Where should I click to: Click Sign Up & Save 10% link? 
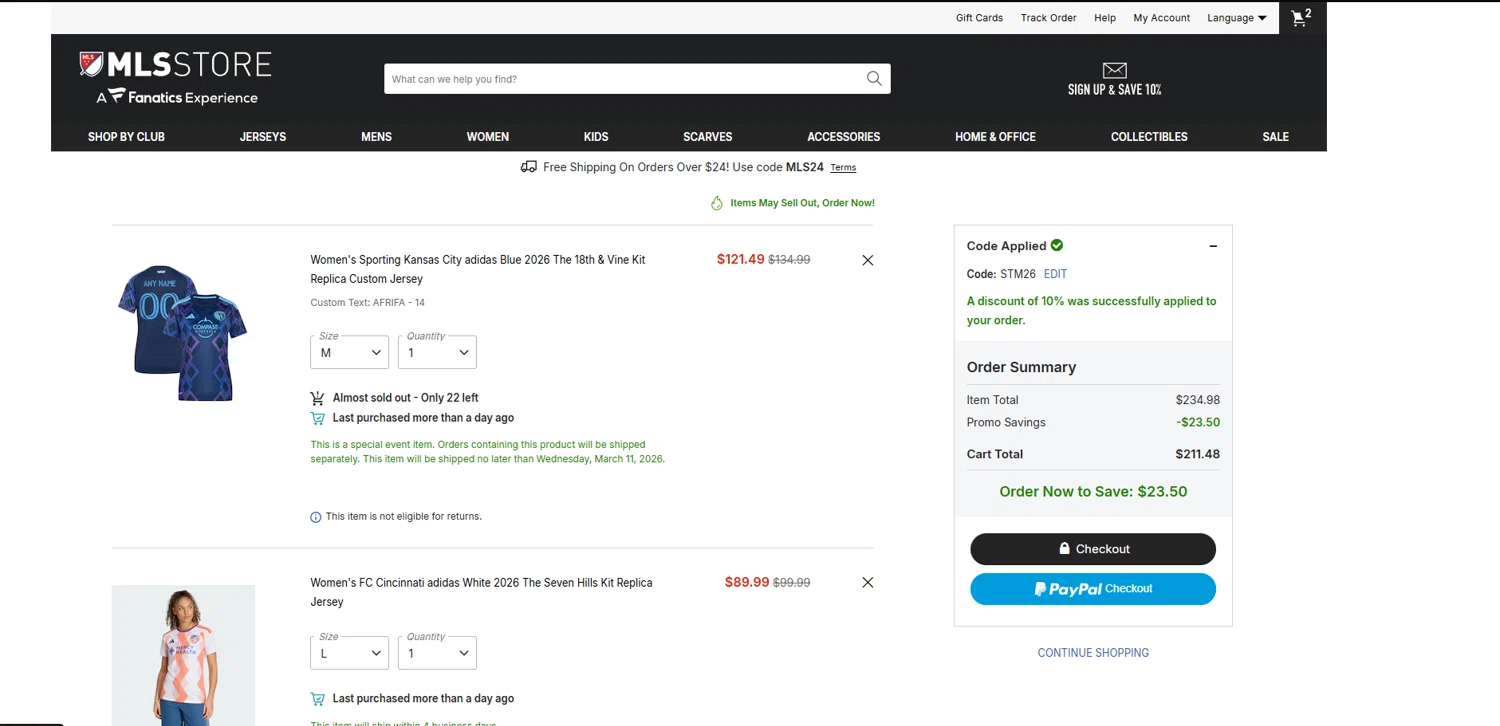pos(1114,90)
